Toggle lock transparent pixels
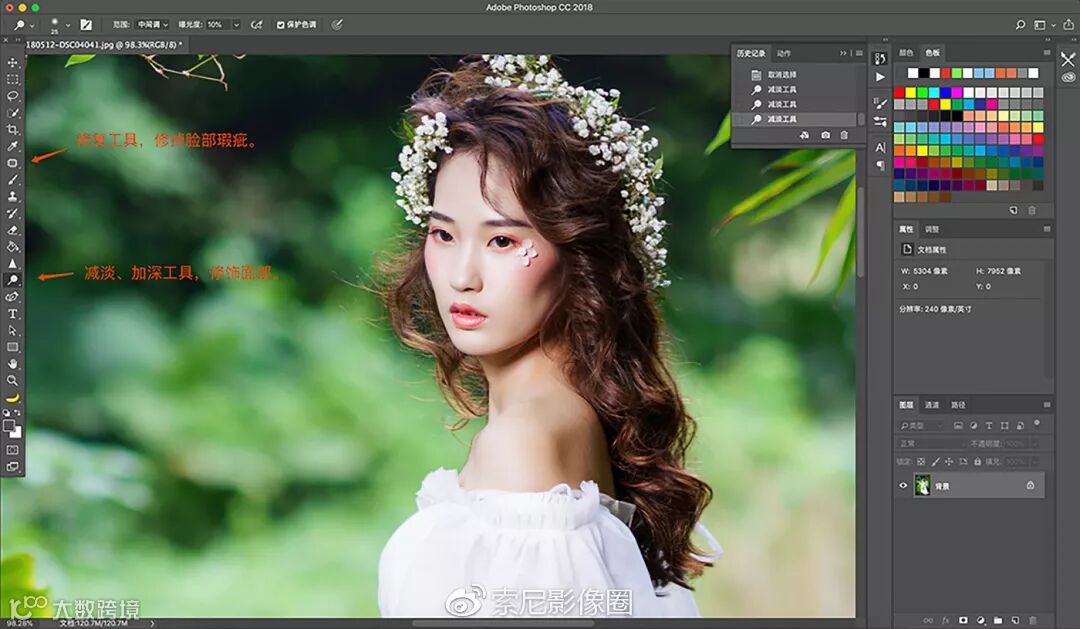Screen dimensions: 1080x629 (x=921, y=462)
